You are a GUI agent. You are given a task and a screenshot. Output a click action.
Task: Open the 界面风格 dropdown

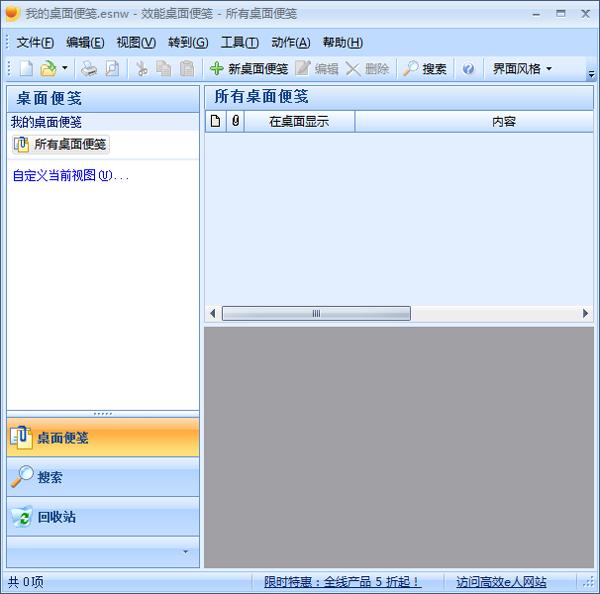[522, 69]
